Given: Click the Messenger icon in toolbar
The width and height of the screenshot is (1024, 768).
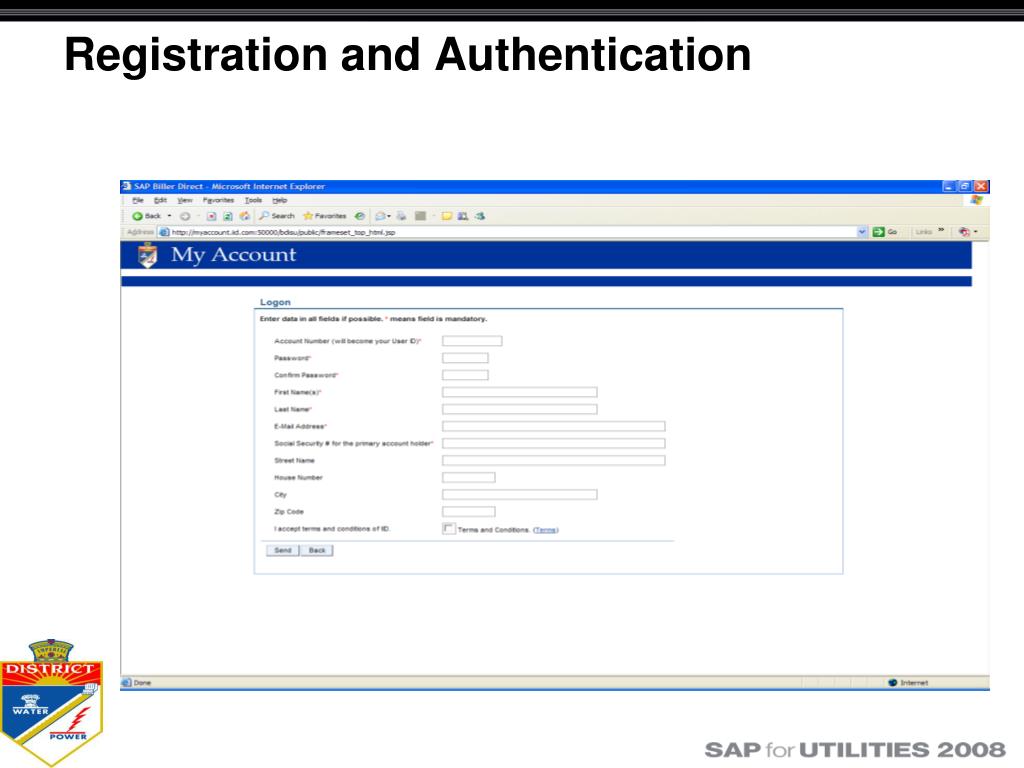Looking at the screenshot, I should coord(480,216).
